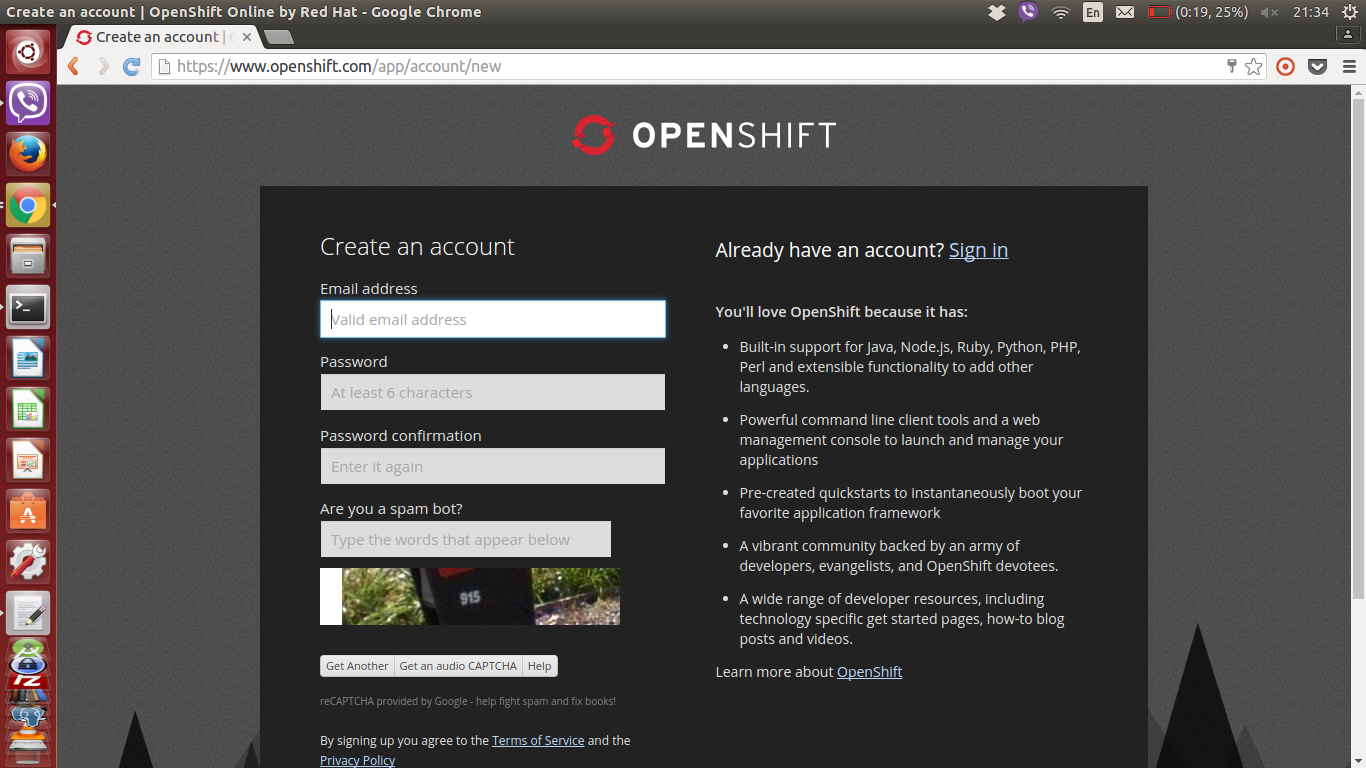Click the 'Create an account' heading
Image resolution: width=1366 pixels, height=768 pixels.
(x=417, y=247)
